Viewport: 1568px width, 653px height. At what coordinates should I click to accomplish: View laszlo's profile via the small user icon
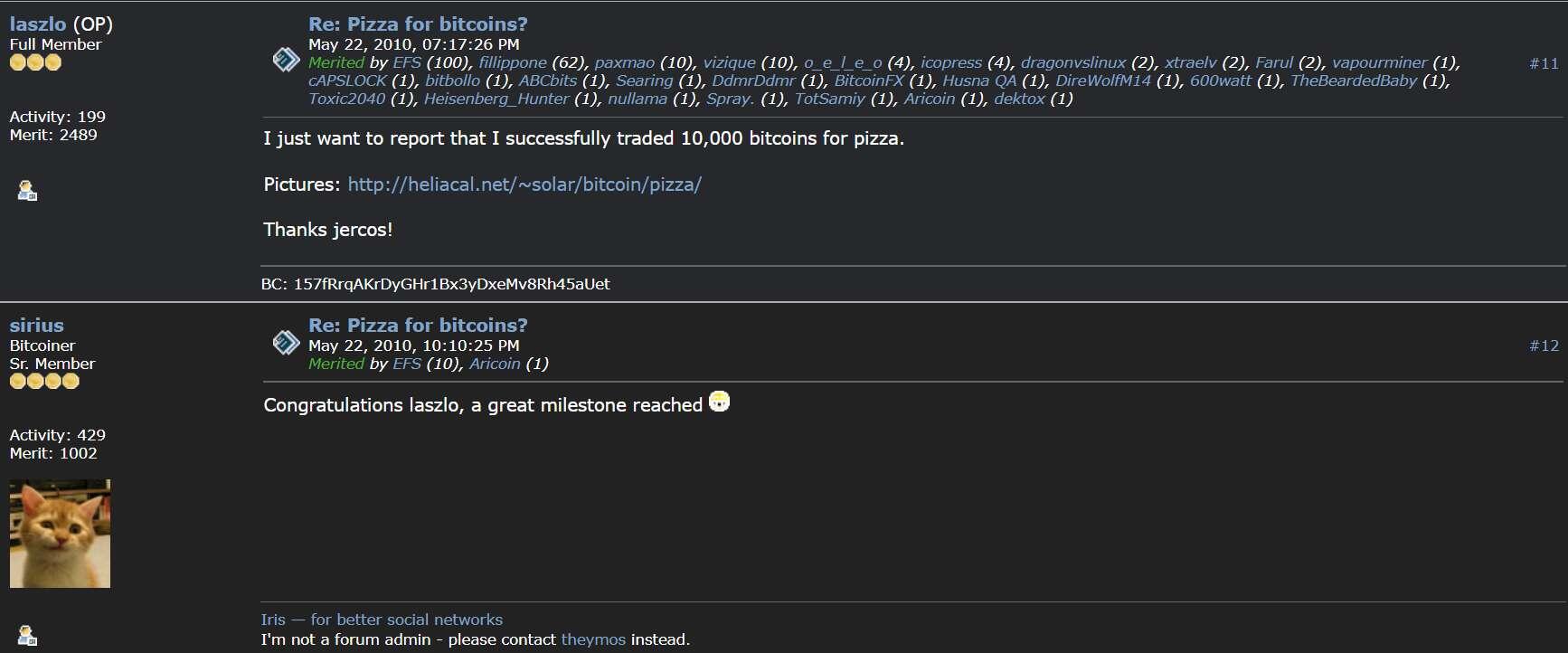[x=27, y=190]
